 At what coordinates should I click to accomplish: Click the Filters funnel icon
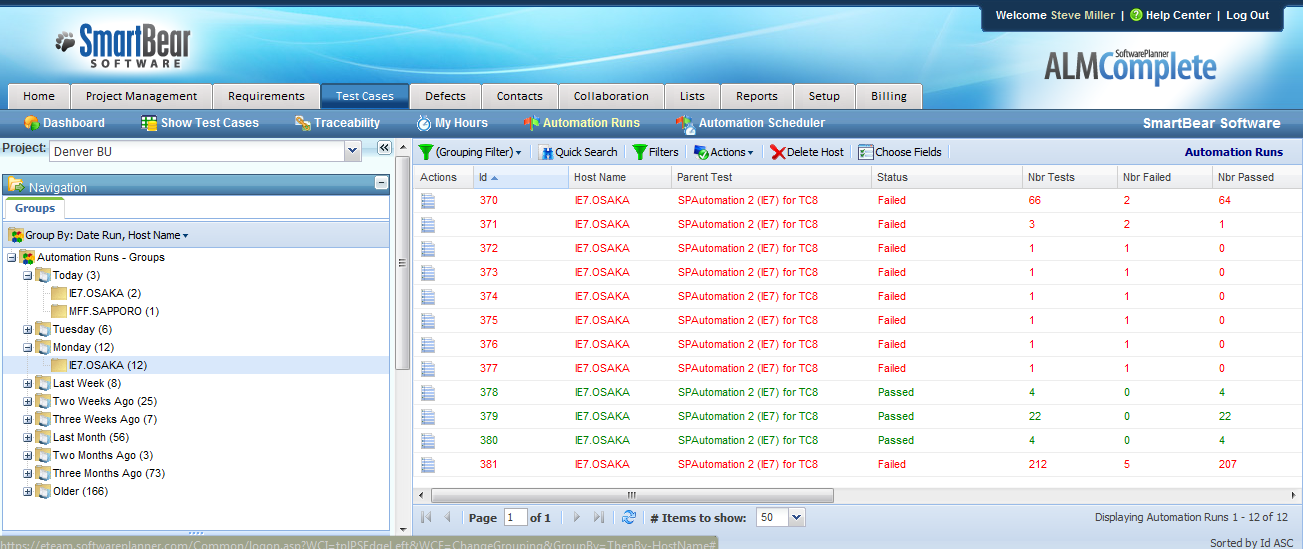pos(639,152)
